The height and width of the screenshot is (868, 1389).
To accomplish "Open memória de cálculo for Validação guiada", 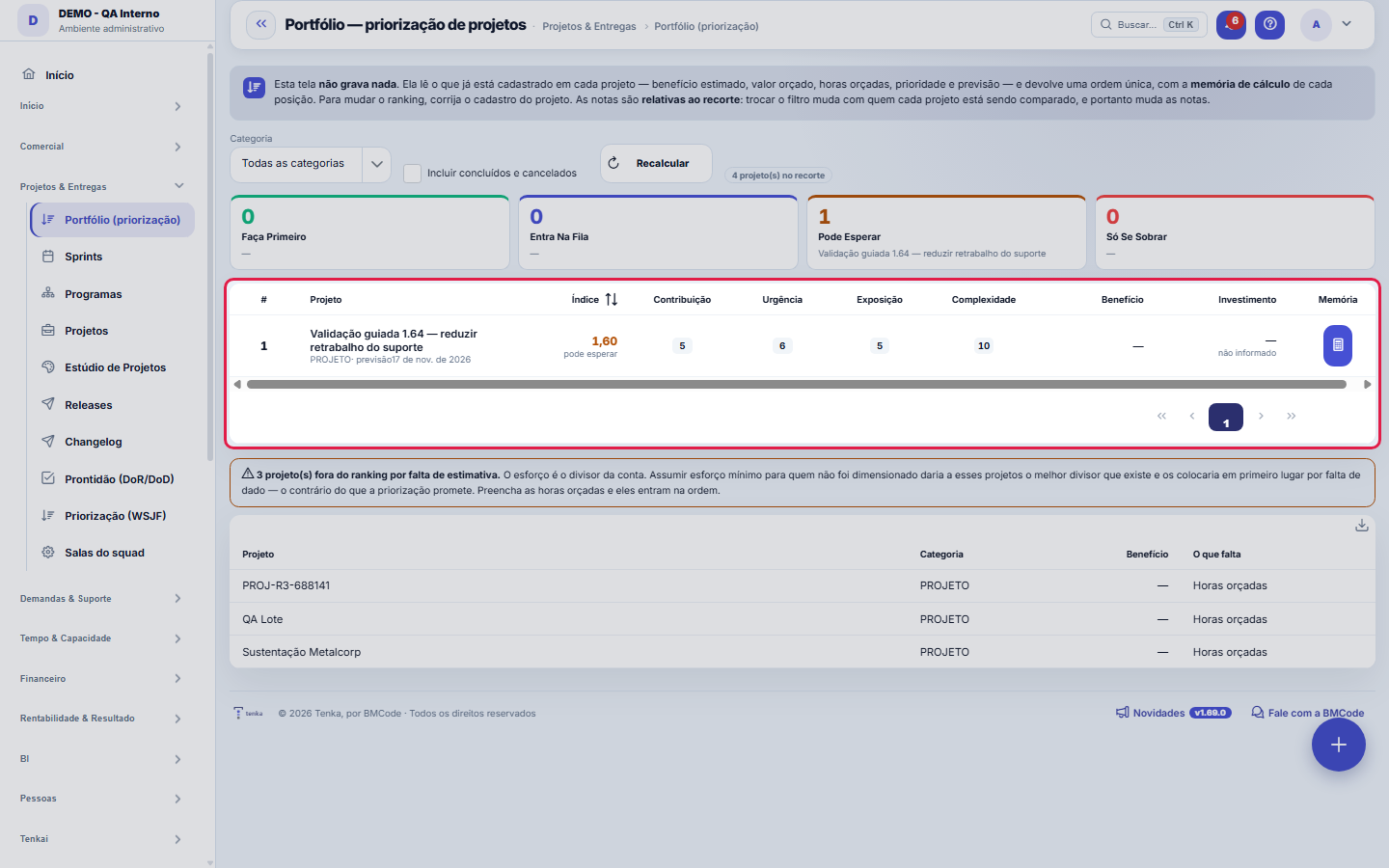I will point(1338,345).
